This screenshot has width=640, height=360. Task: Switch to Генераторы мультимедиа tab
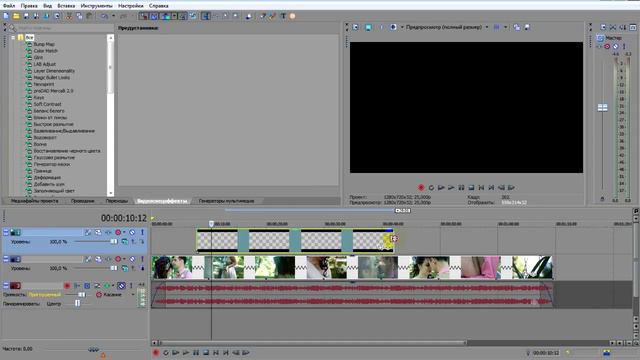coord(226,201)
